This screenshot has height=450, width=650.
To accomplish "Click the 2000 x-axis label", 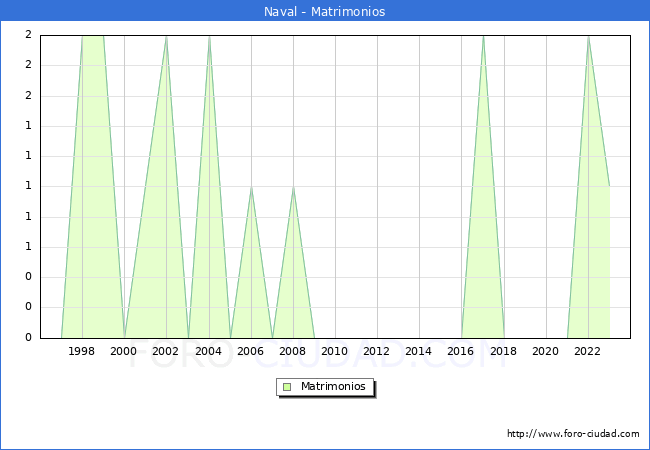I will (x=124, y=351).
